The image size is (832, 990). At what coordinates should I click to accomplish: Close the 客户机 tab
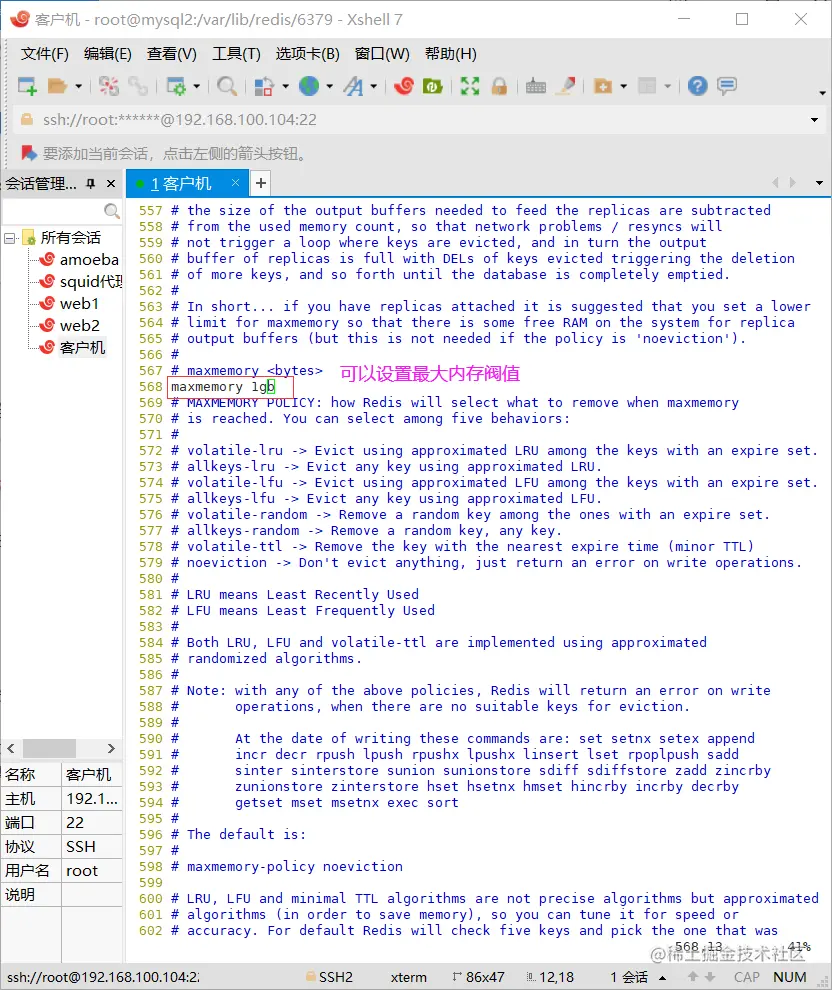(235, 182)
